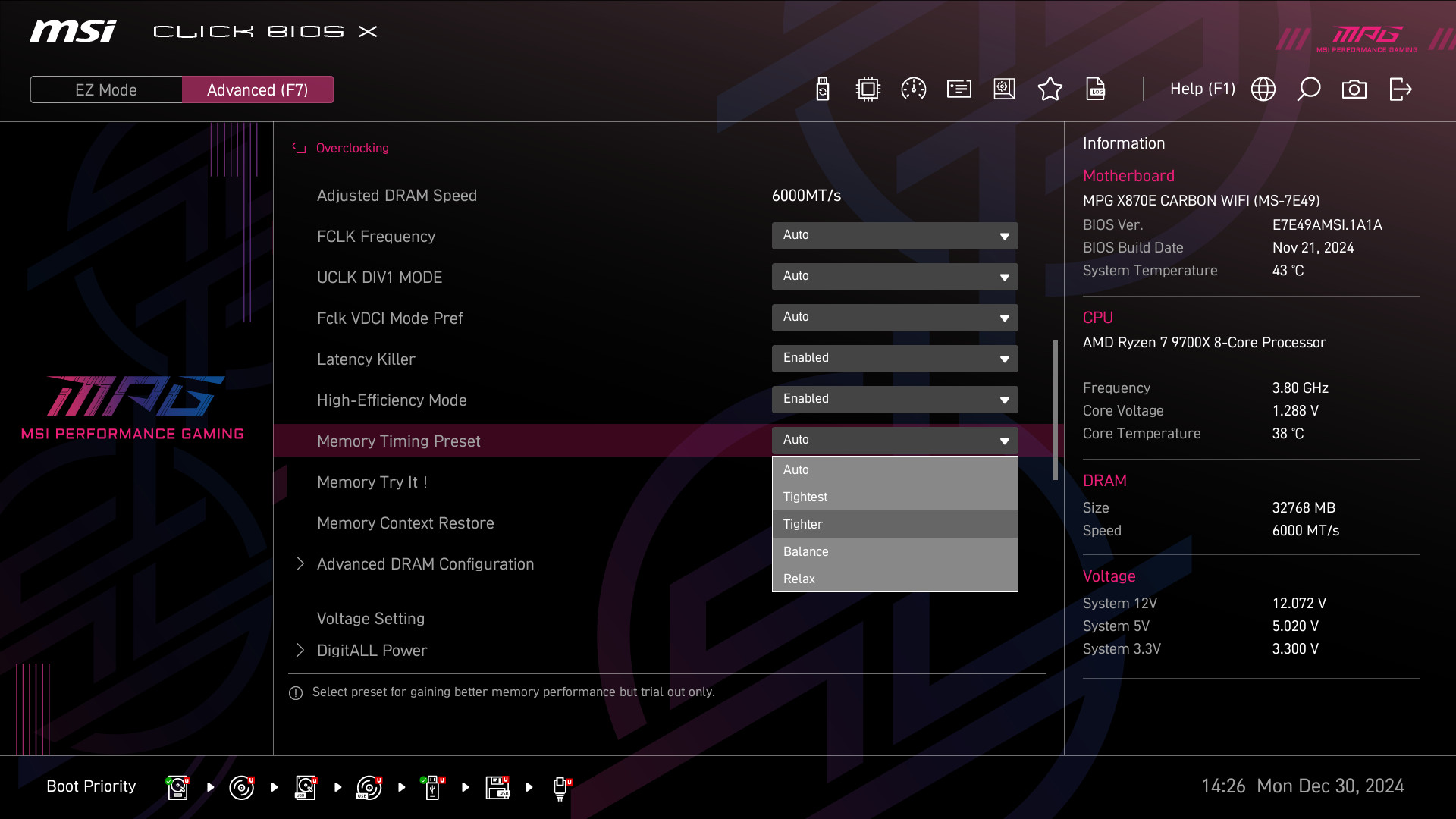This screenshot has height=819, width=1456.
Task: Select the optical disc boot priority icon
Action: point(241,788)
